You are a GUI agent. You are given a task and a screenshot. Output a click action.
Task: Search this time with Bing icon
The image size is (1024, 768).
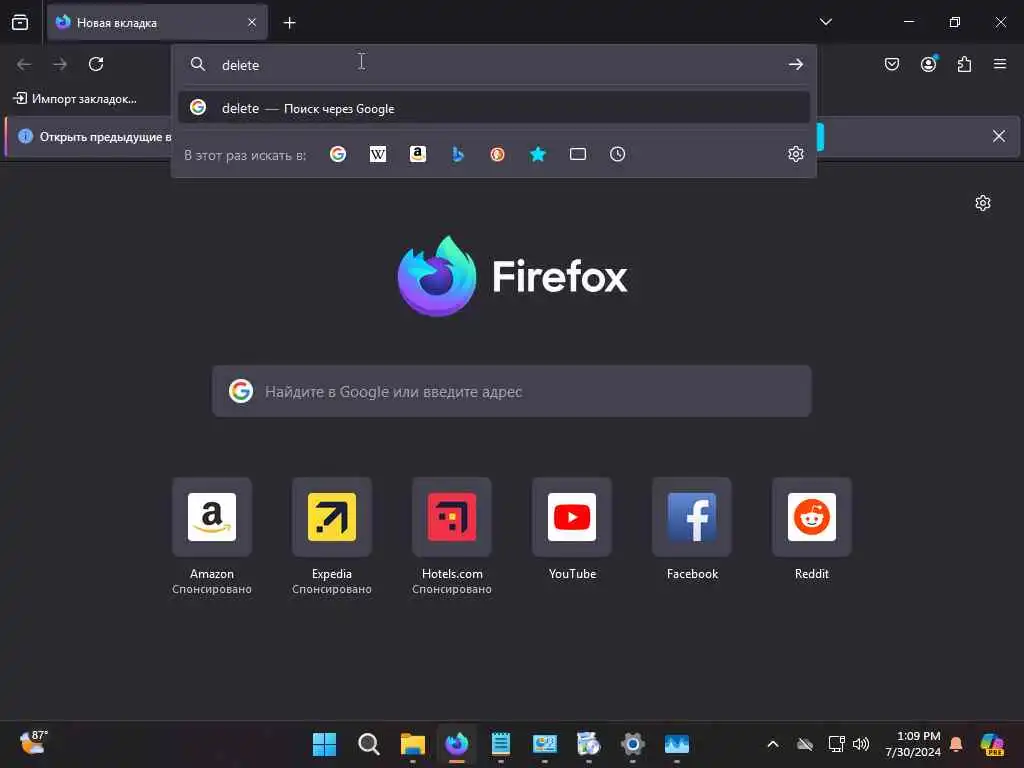(458, 154)
